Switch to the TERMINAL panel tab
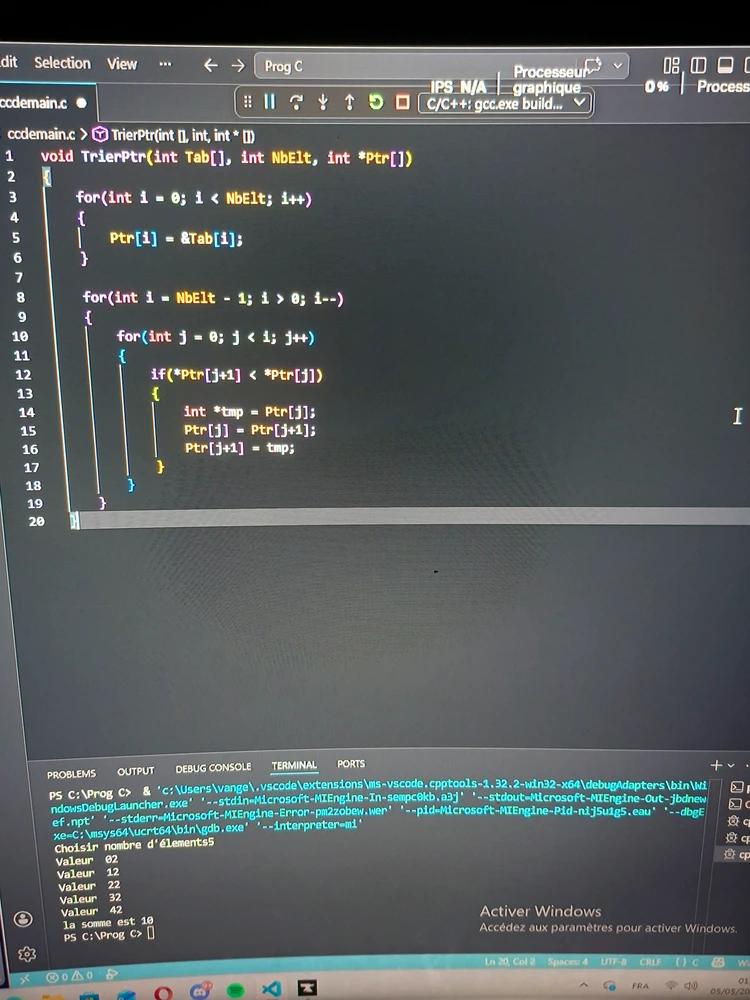The width and height of the screenshot is (750, 1000). (294, 765)
